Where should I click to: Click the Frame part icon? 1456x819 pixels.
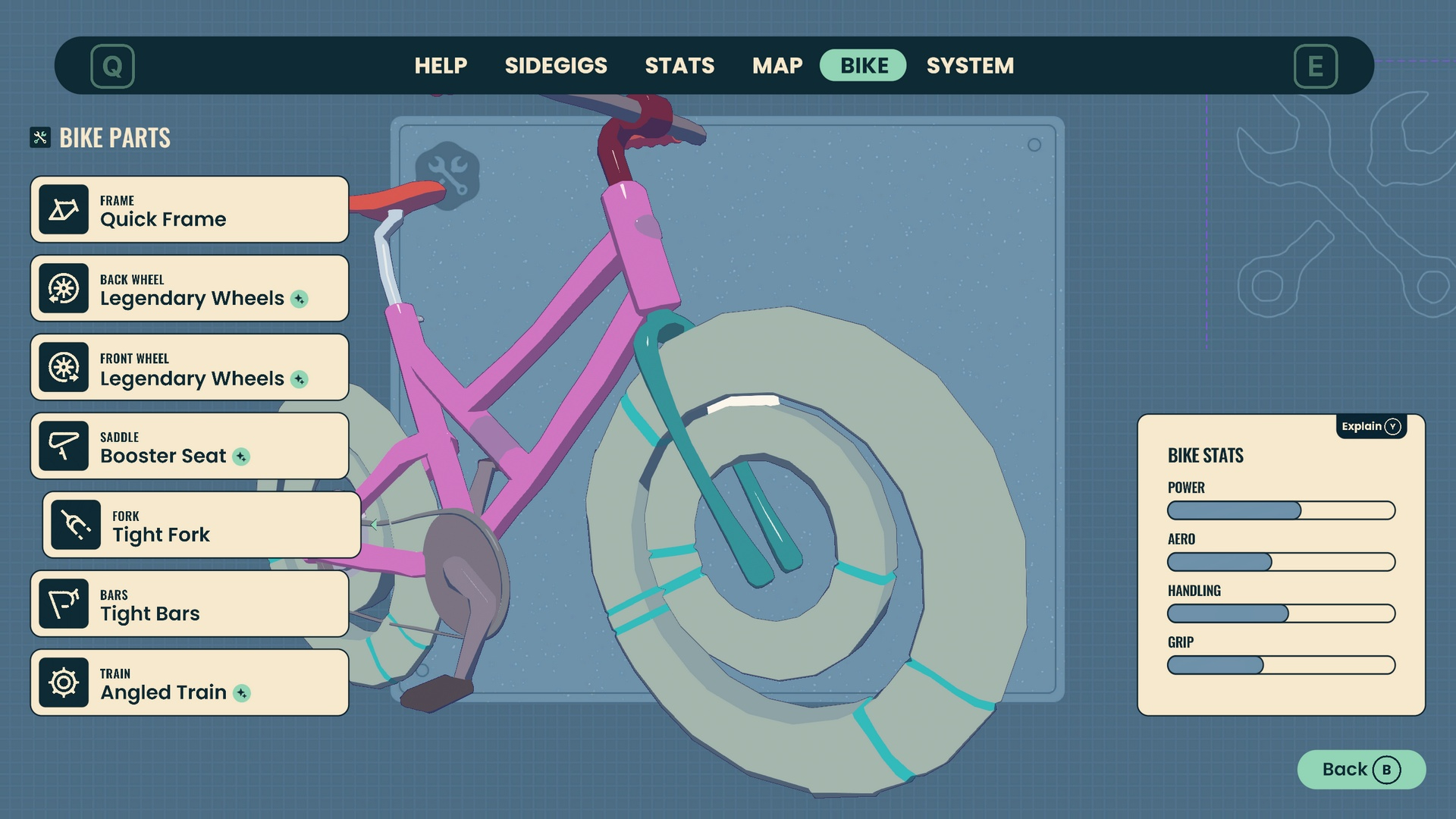(64, 209)
